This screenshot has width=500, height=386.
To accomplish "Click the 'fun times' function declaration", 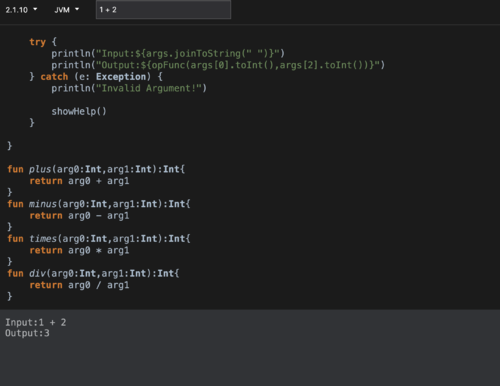I will 99,239.
